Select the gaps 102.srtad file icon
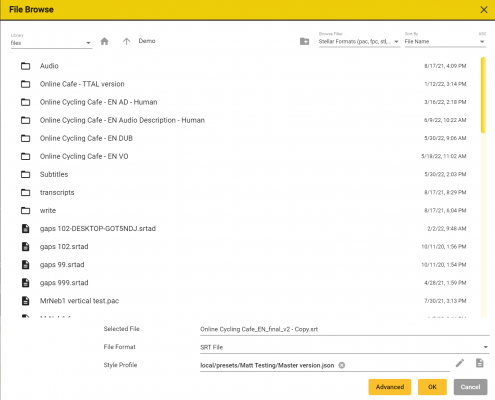Image resolution: width=495 pixels, height=400 pixels. pyautogui.click(x=25, y=247)
